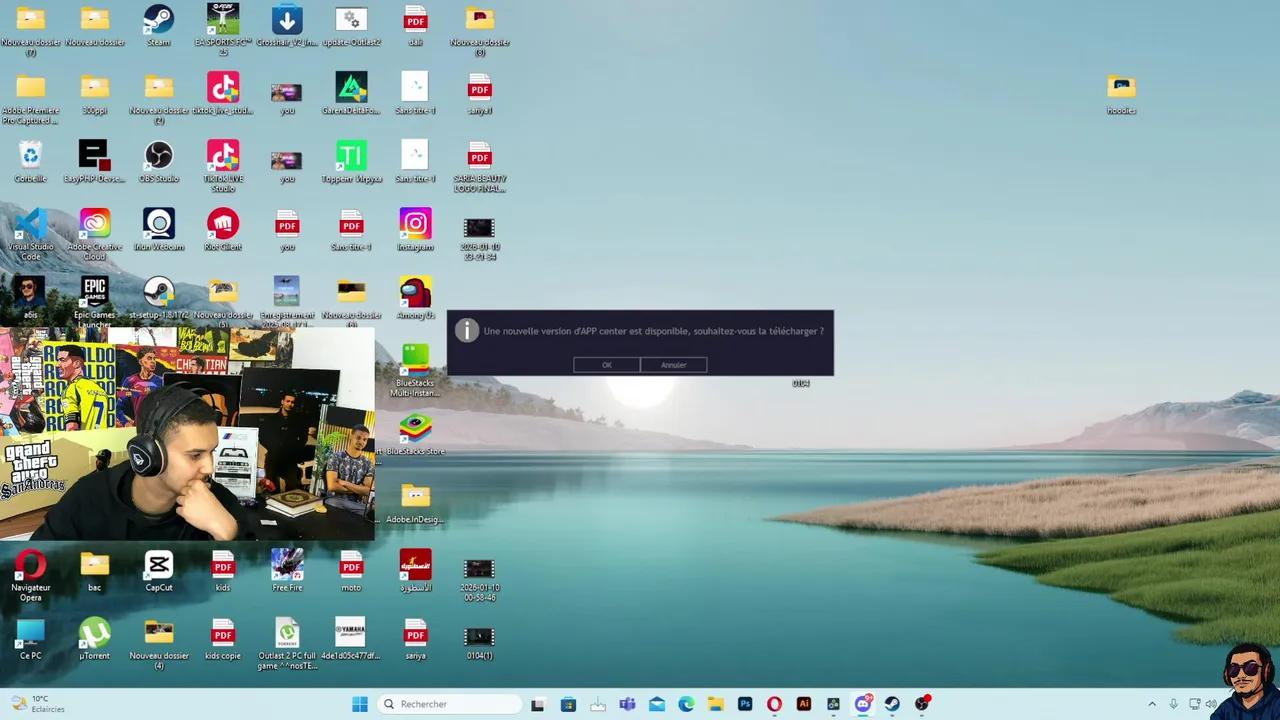This screenshot has height=720, width=1280.
Task: Click the TikTok LIVE Studio shortcut
Action: (x=222, y=156)
